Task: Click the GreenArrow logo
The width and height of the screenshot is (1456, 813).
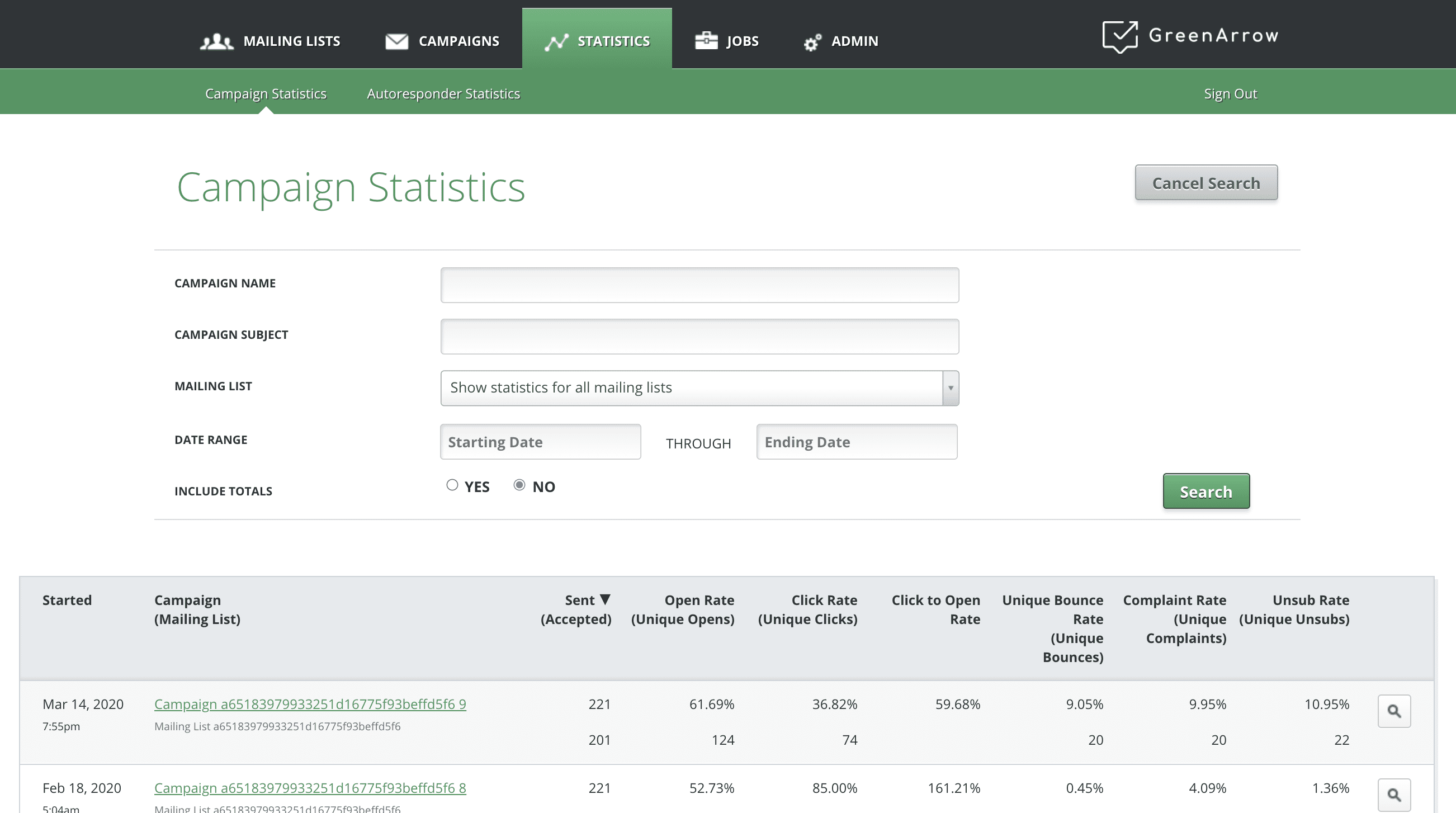Action: pyautogui.click(x=1191, y=36)
